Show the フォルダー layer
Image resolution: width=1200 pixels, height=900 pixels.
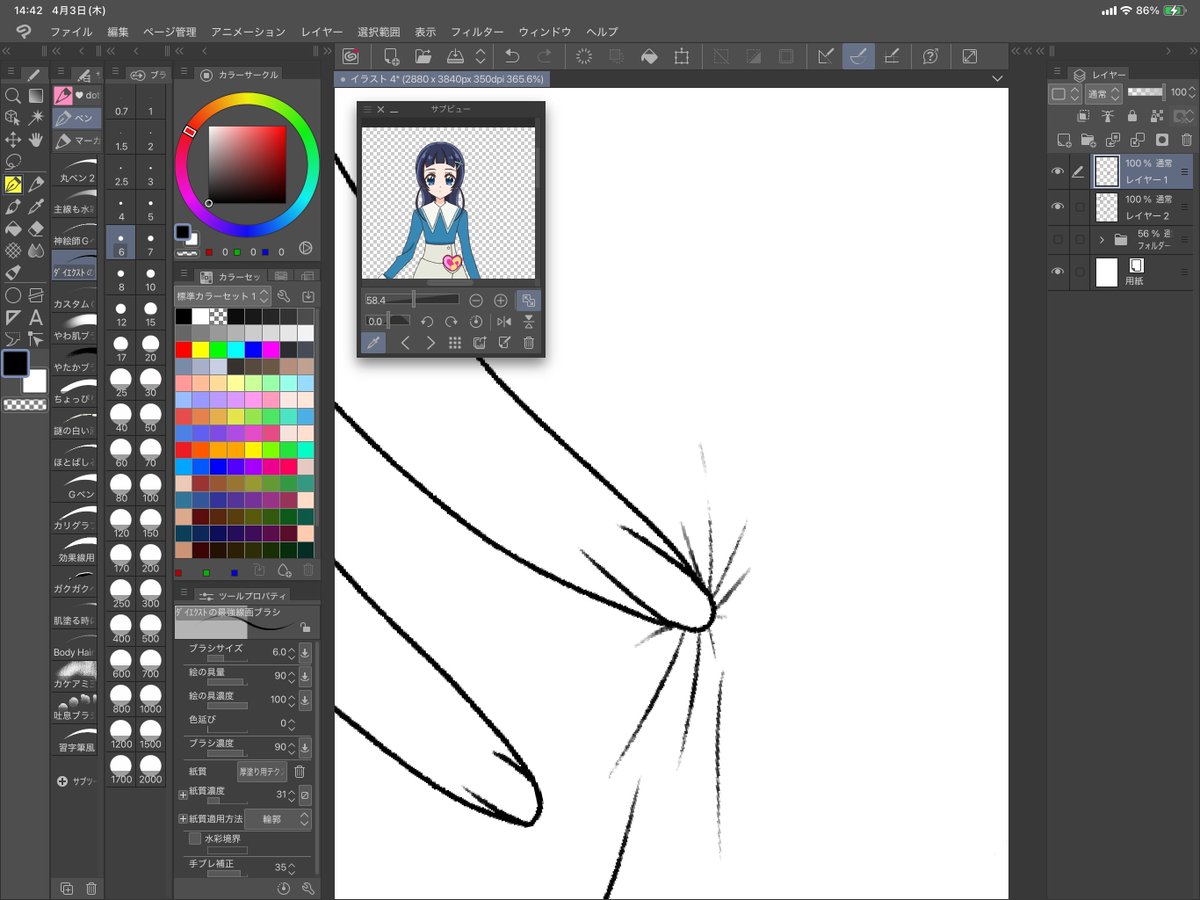pyautogui.click(x=1059, y=239)
